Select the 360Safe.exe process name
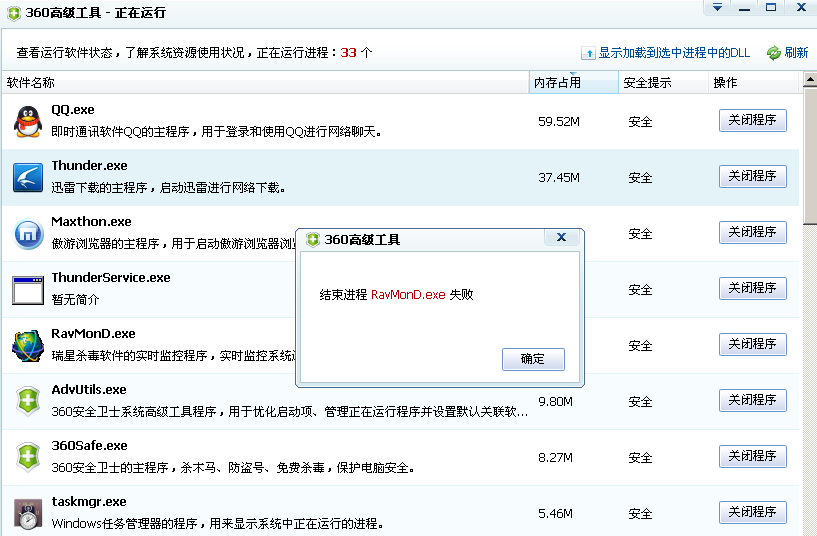The image size is (817, 536). click(90, 446)
